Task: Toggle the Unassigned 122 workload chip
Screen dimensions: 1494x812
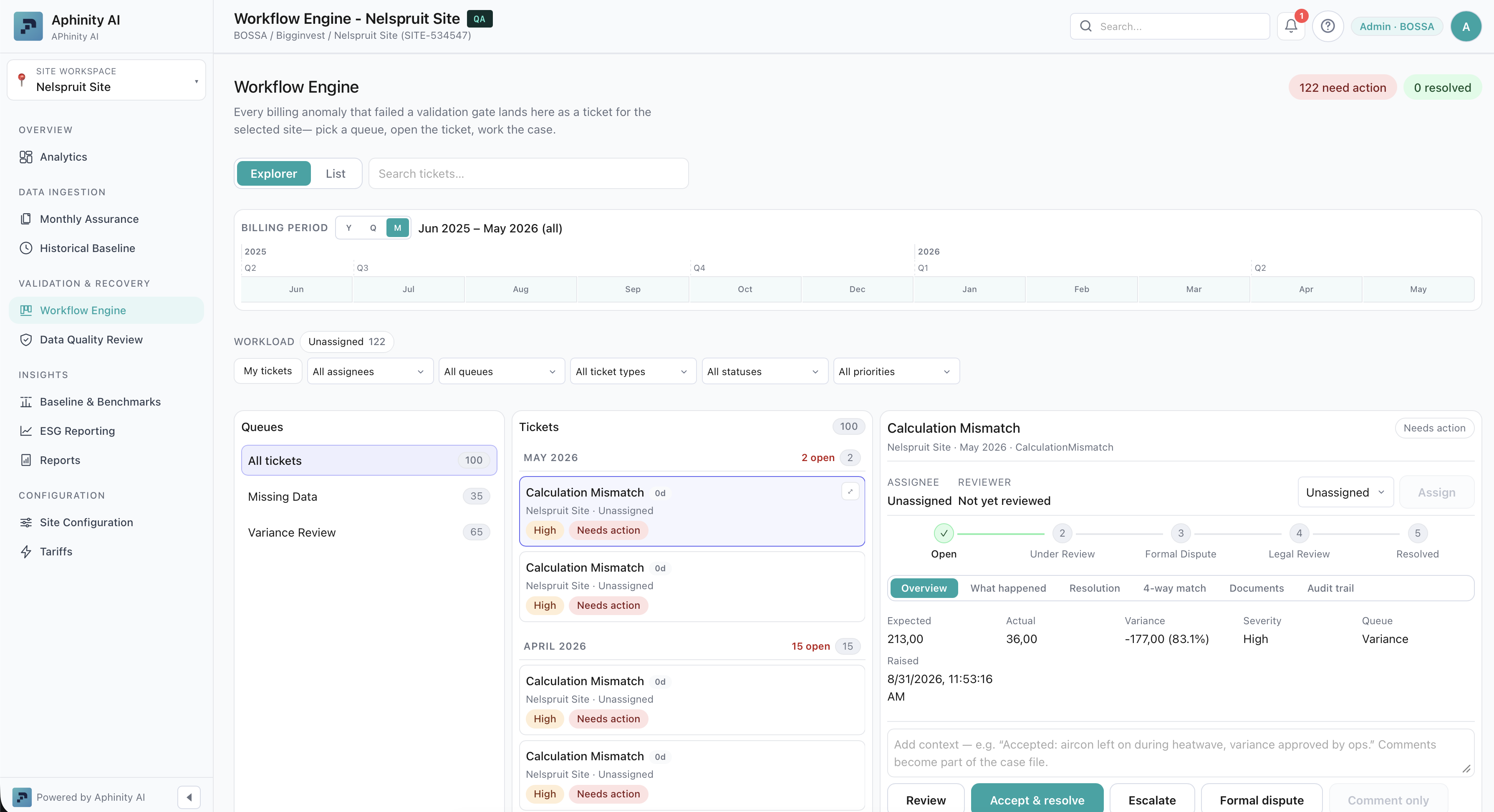Action: [x=347, y=342]
